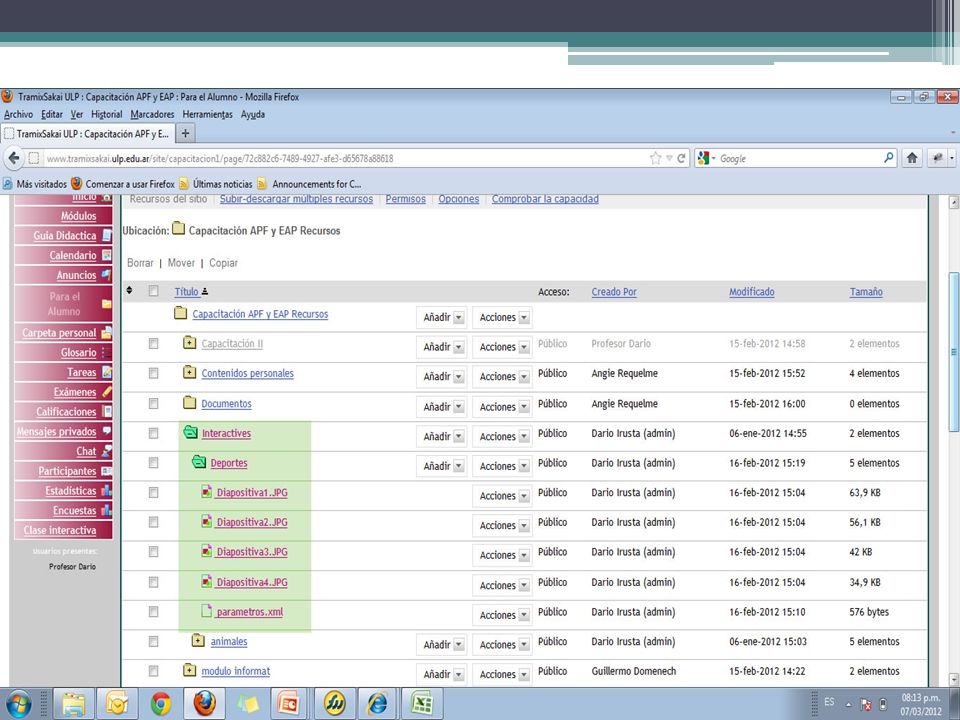Screen dimensions: 960x720
Task: Focus the Google search box
Action: click(799, 159)
